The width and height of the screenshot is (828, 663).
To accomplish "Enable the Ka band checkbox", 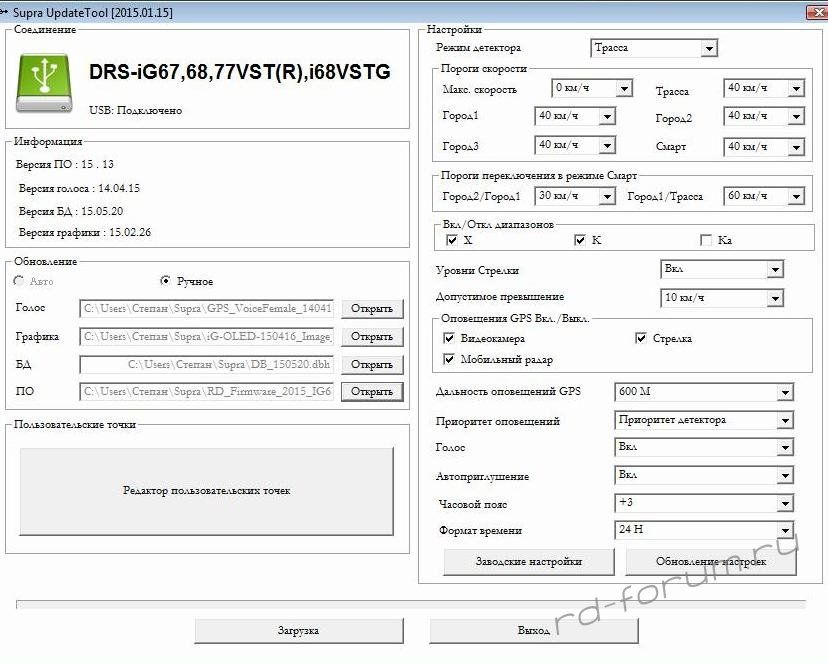I will tap(706, 241).
